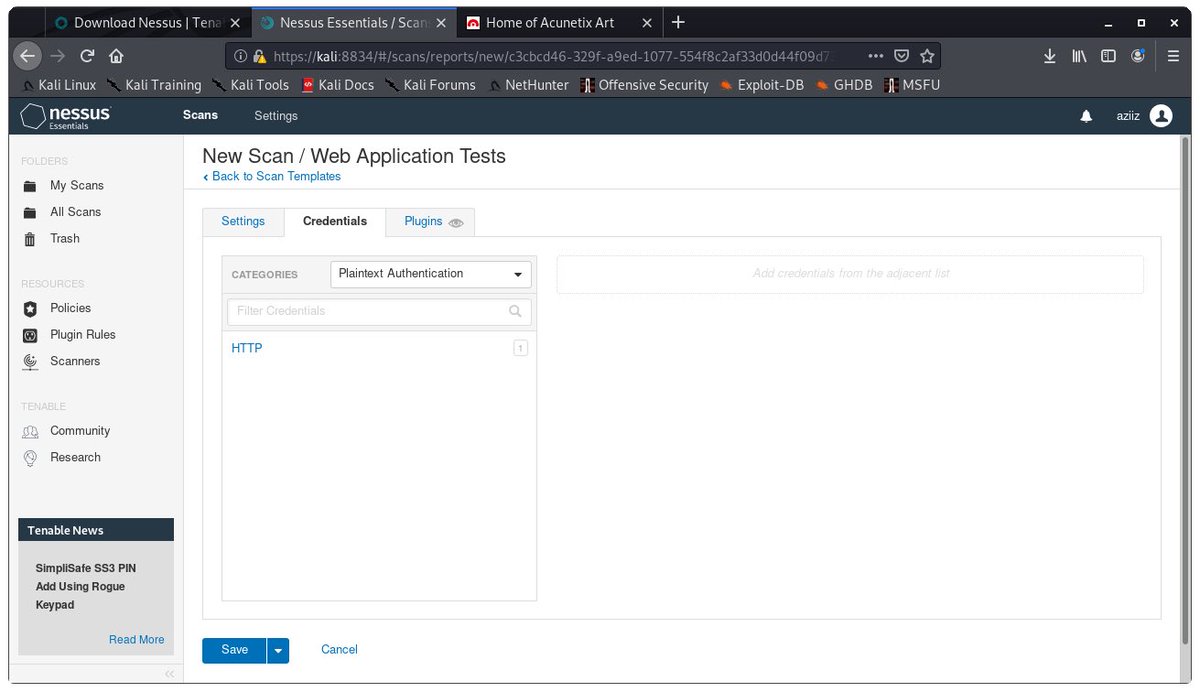
Task: Click the SimpliSafe SS3 PIN news headline
Action: pyautogui.click(x=86, y=587)
